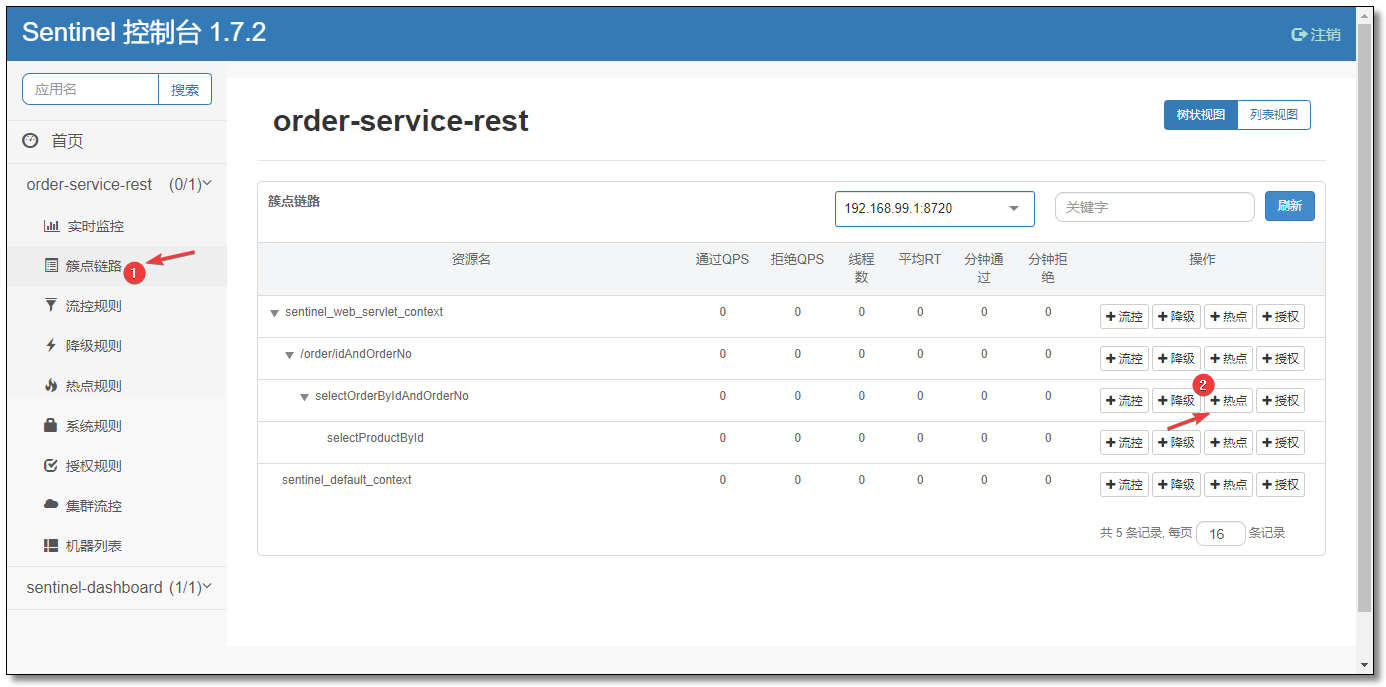Click the bar chart icon for 实时监控

51,226
